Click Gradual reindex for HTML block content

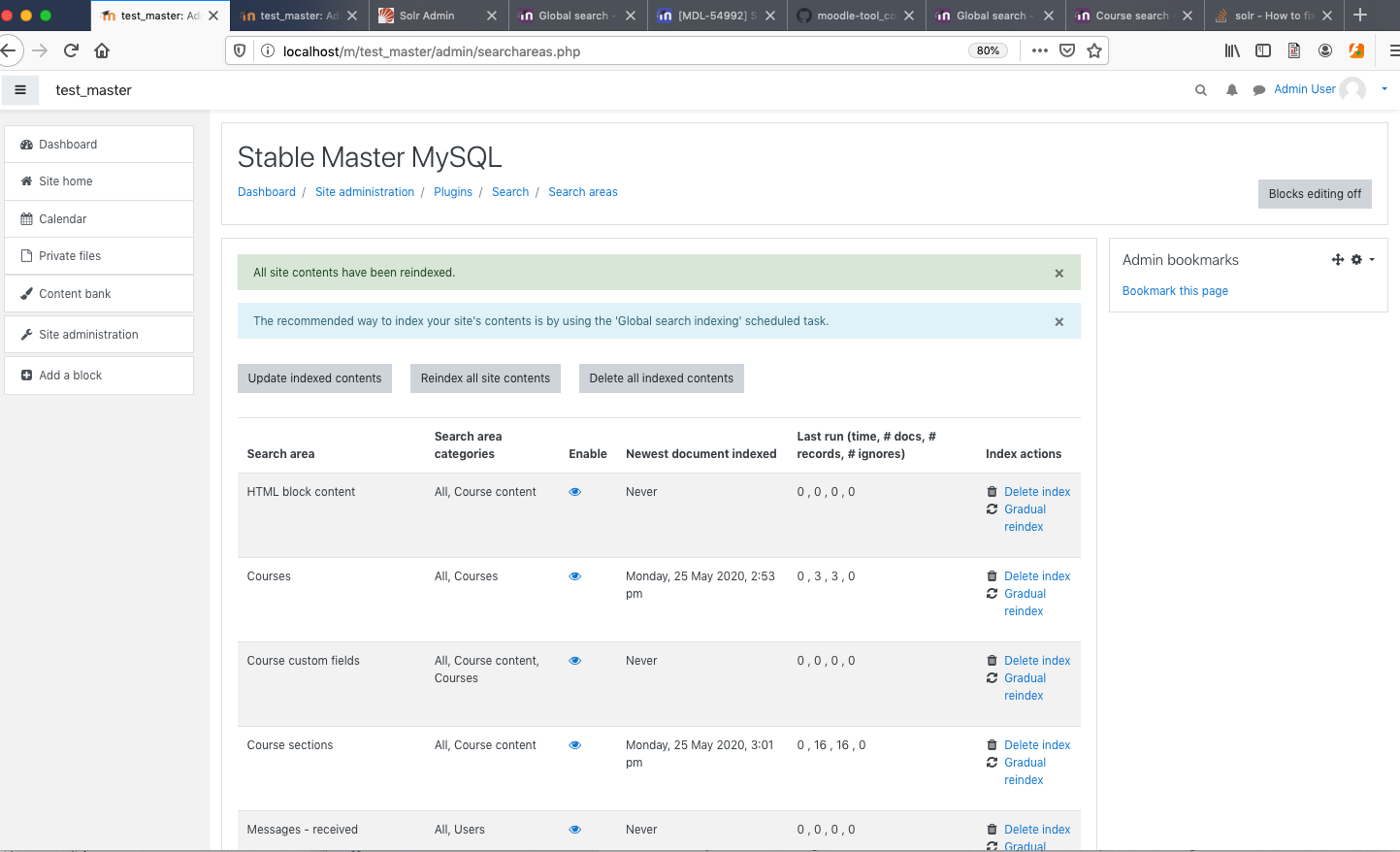tap(1025, 518)
